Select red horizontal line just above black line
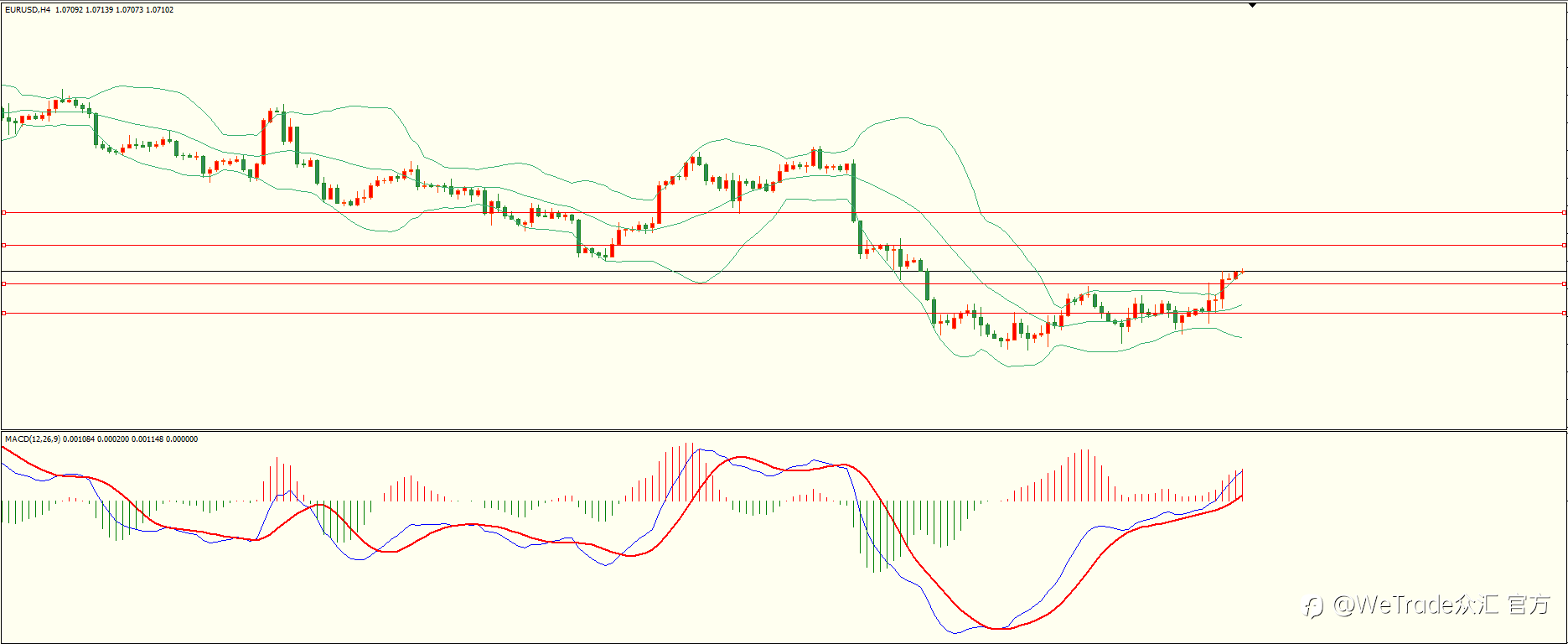Viewport: 1568px width, 644px height. coord(784,246)
